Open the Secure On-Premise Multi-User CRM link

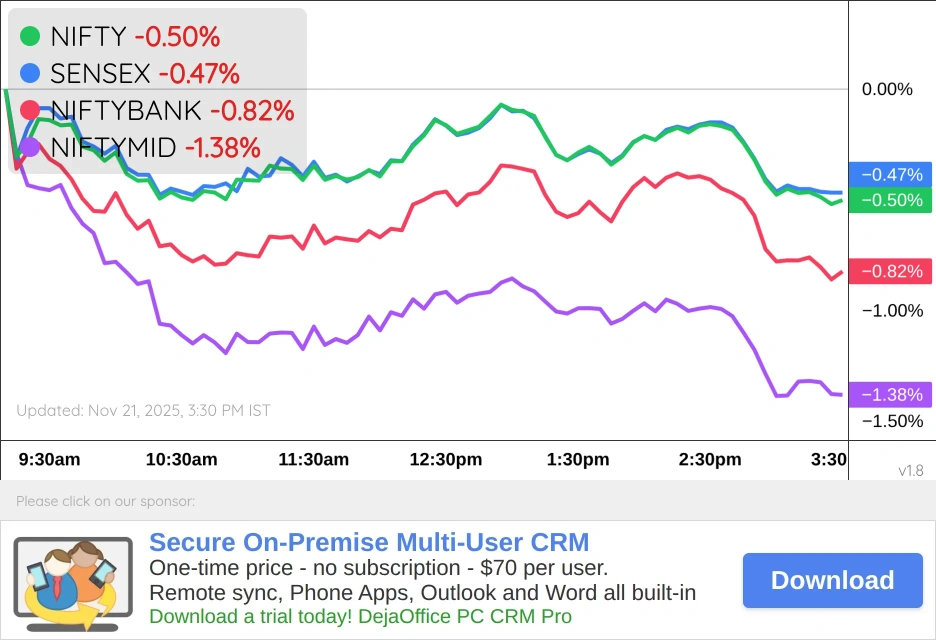tap(369, 543)
